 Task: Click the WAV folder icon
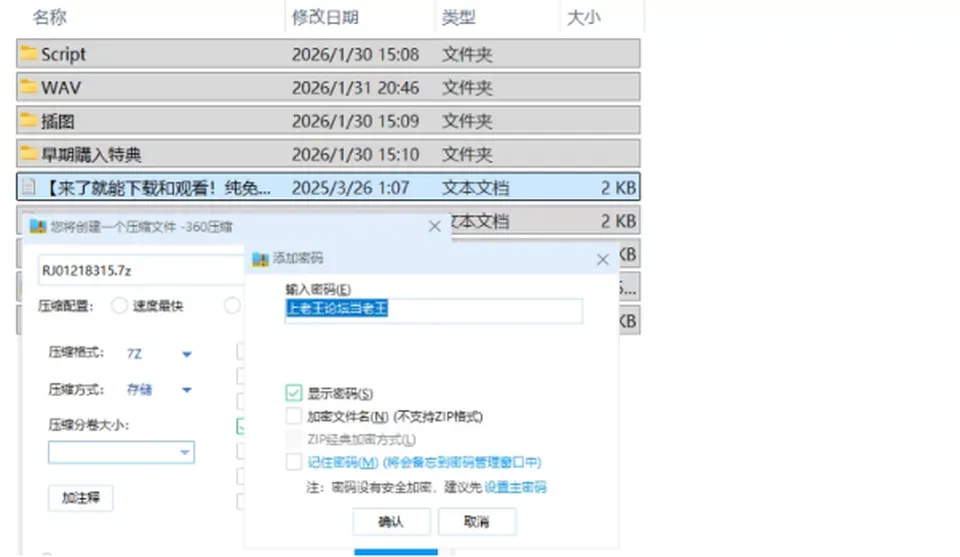(x=28, y=87)
